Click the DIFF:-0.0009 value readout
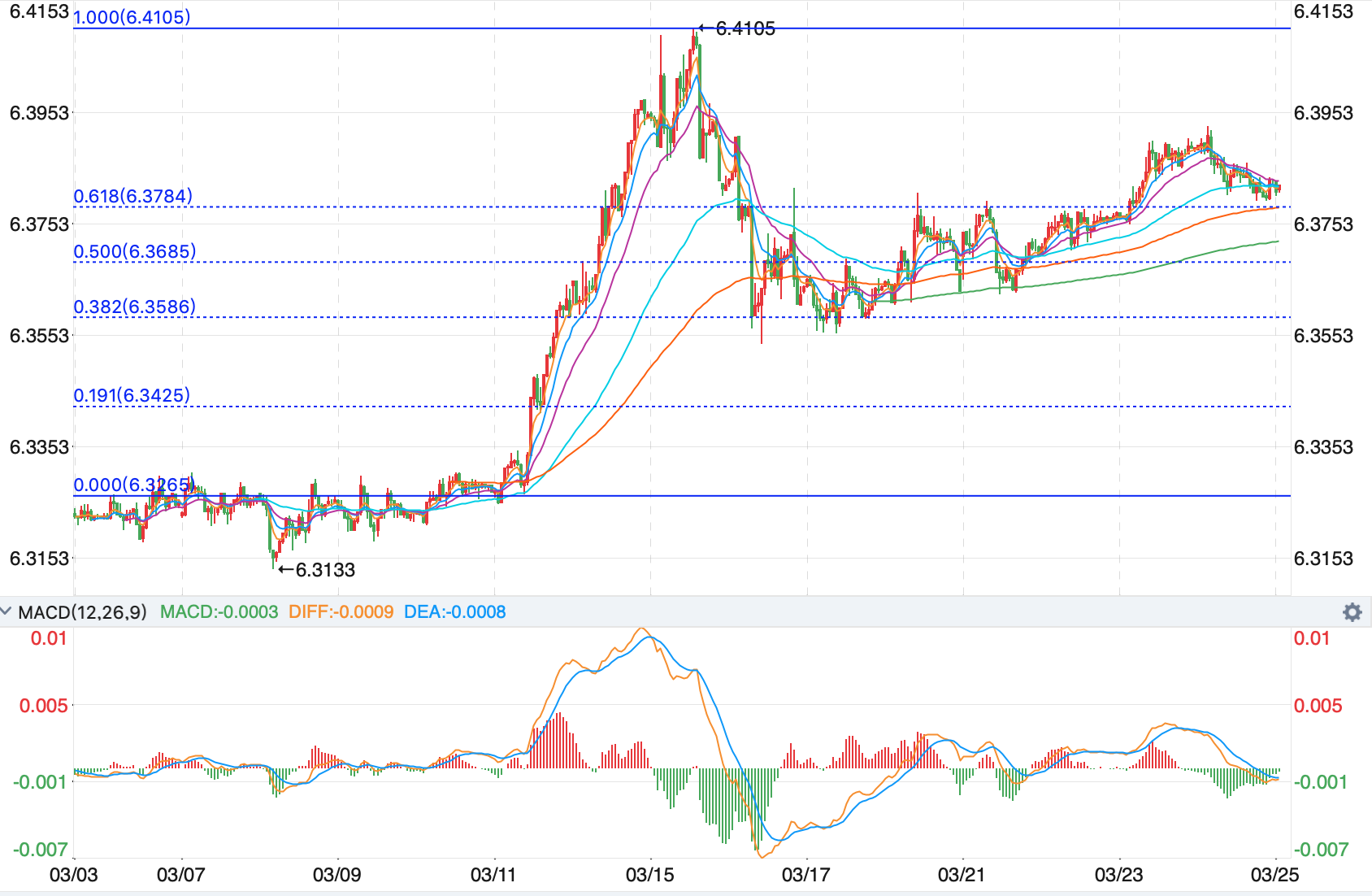 pyautogui.click(x=341, y=612)
